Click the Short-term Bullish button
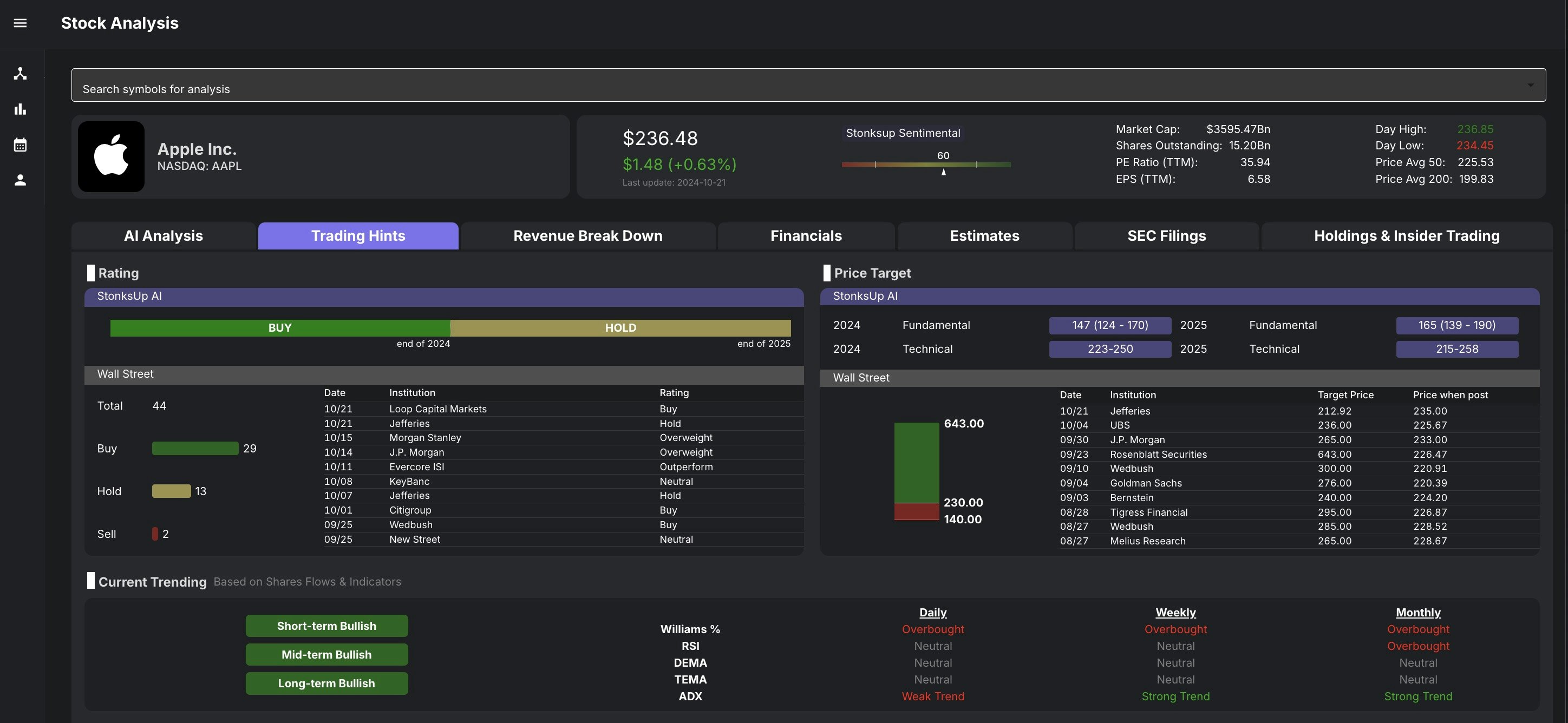The height and width of the screenshot is (723, 1568). (326, 626)
